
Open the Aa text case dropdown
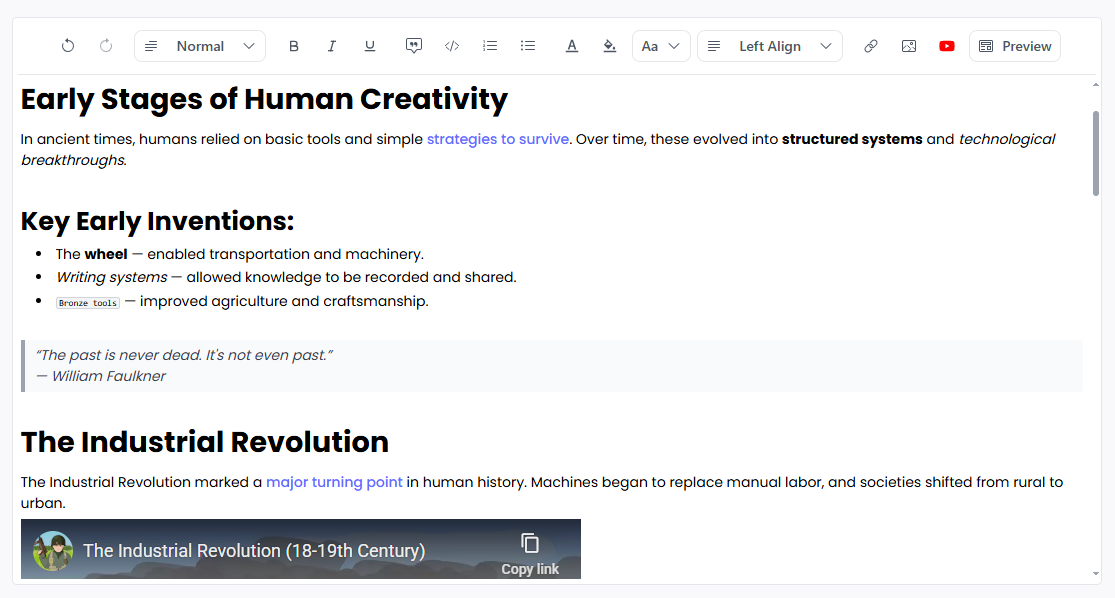[661, 45]
